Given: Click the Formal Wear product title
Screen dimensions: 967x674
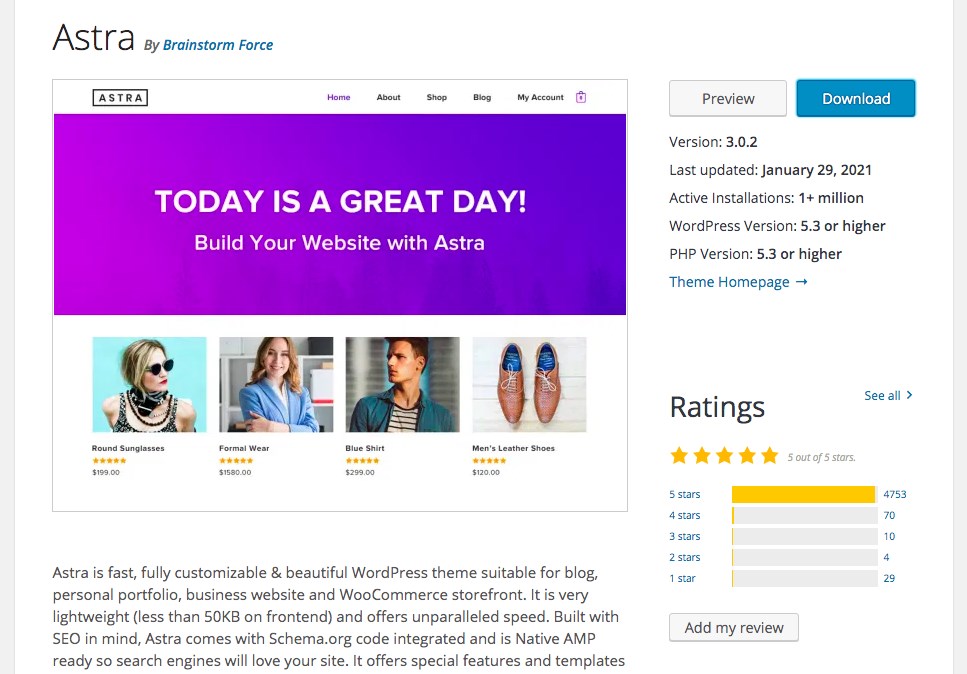Looking at the screenshot, I should (244, 448).
